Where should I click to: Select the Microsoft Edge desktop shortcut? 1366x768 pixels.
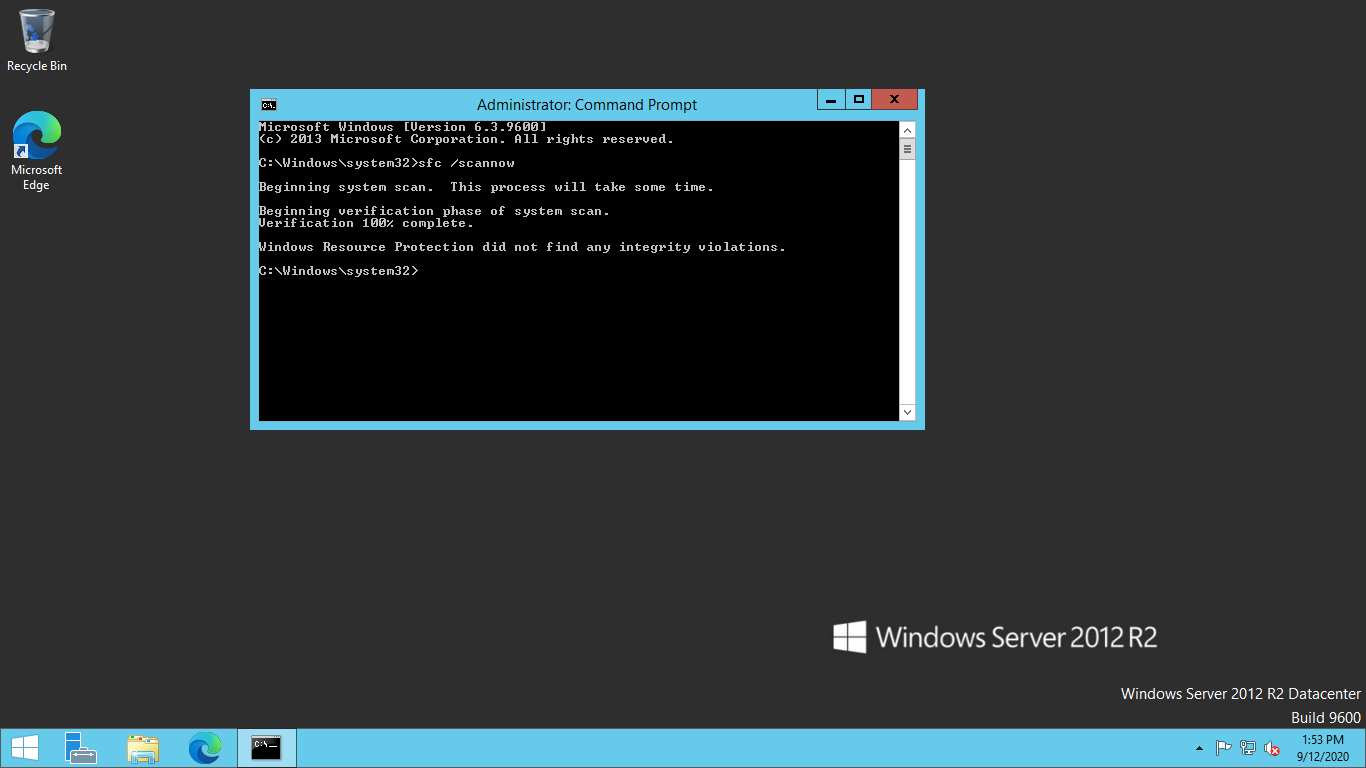coord(37,150)
